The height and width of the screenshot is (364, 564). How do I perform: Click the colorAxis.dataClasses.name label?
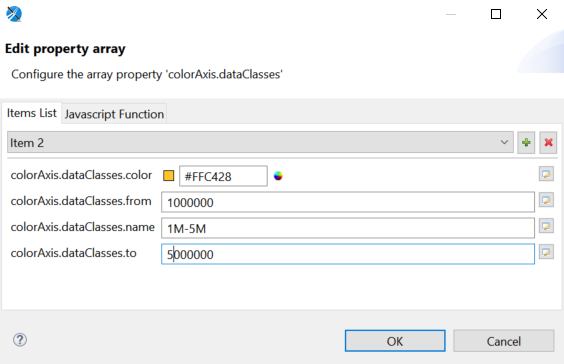coord(82,227)
